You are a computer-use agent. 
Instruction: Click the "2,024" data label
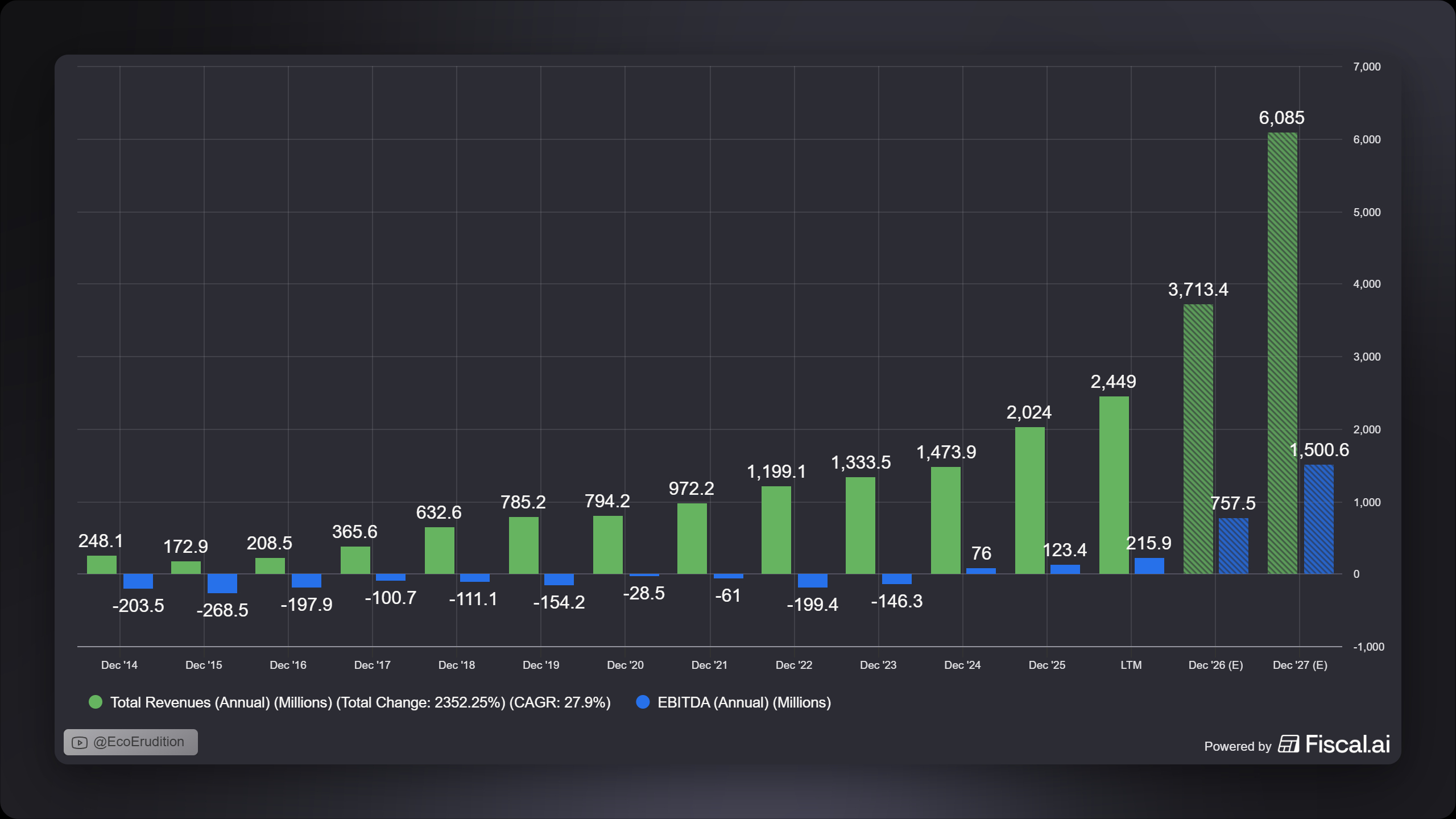pos(1029,412)
